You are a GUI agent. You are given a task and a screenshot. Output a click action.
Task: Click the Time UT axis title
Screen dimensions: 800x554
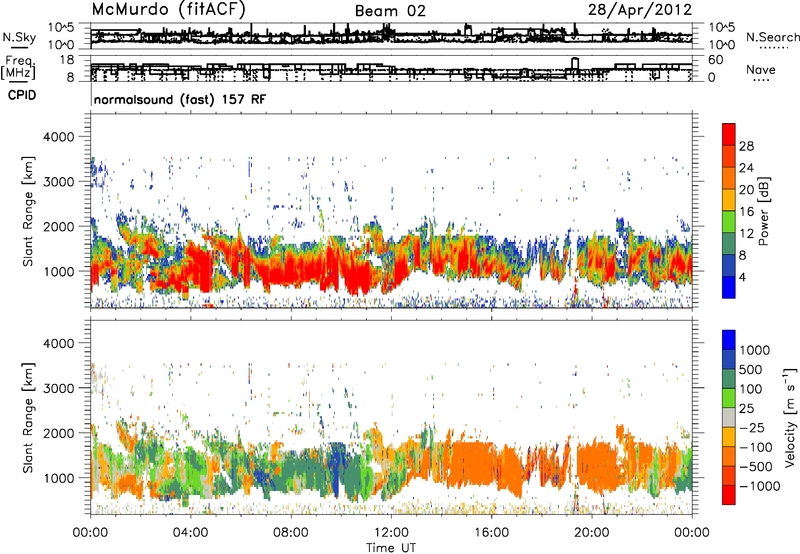[391, 548]
